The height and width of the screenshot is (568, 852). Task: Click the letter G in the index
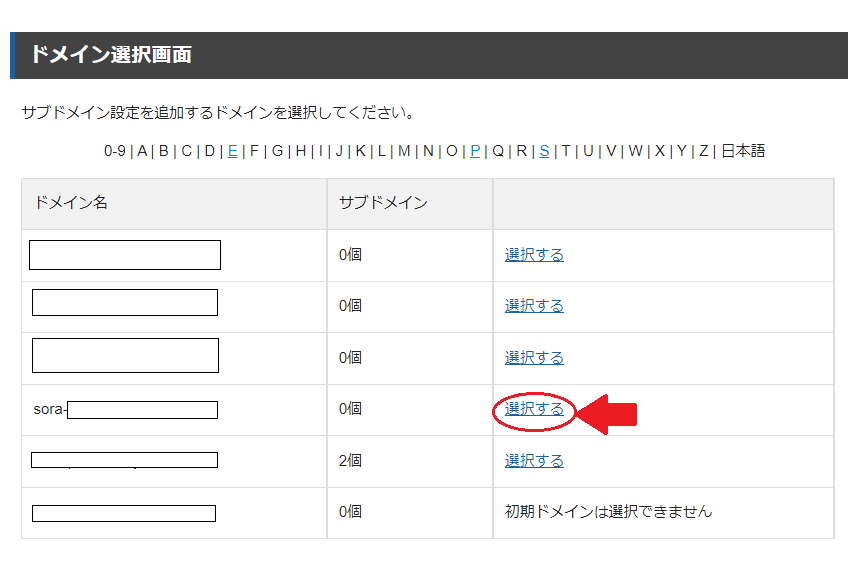pyautogui.click(x=277, y=151)
